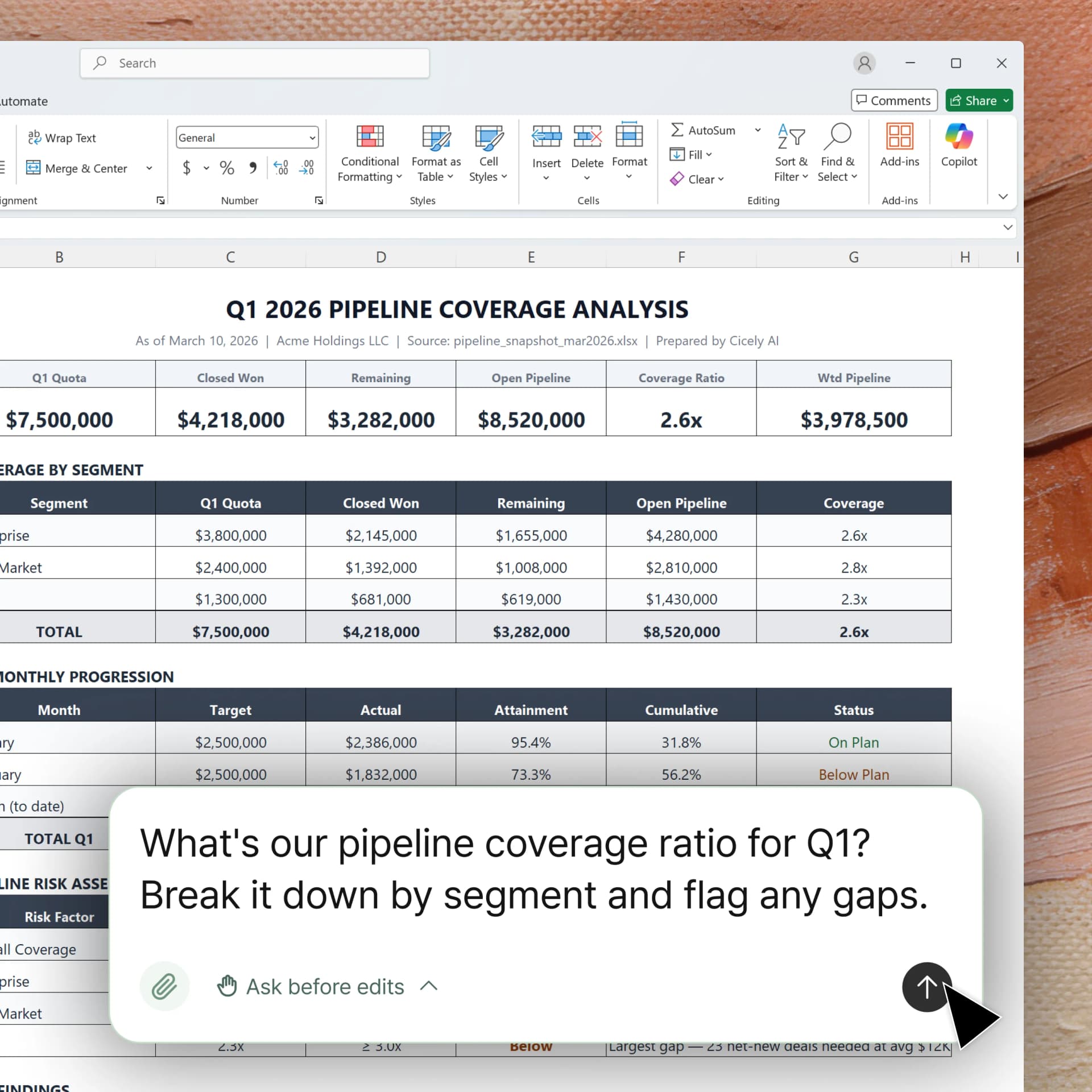The width and height of the screenshot is (1092, 1092).
Task: Expand the Merge & Center dropdown arrow
Action: 149,168
